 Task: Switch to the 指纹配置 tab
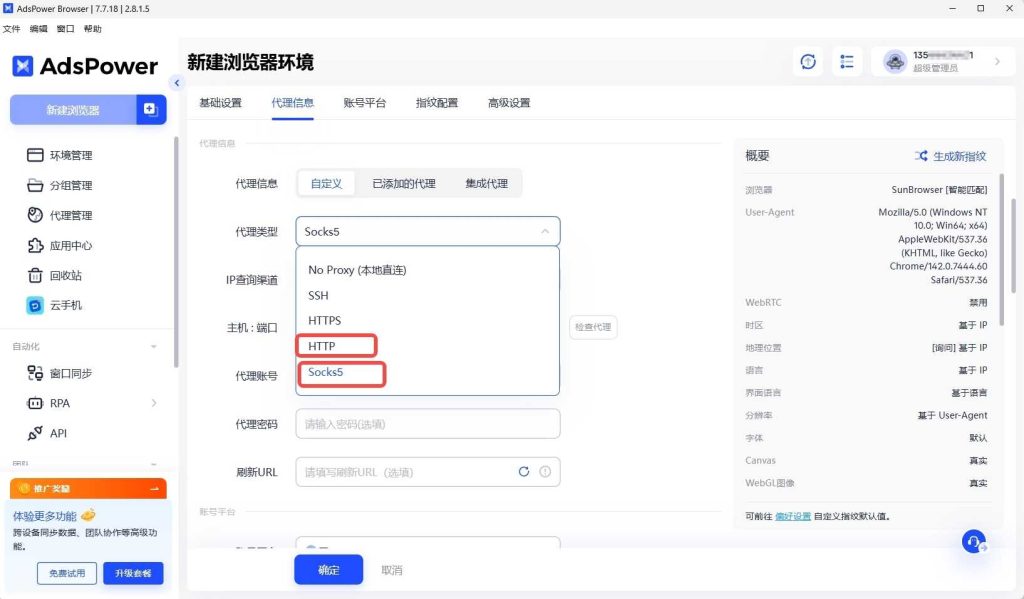437,103
